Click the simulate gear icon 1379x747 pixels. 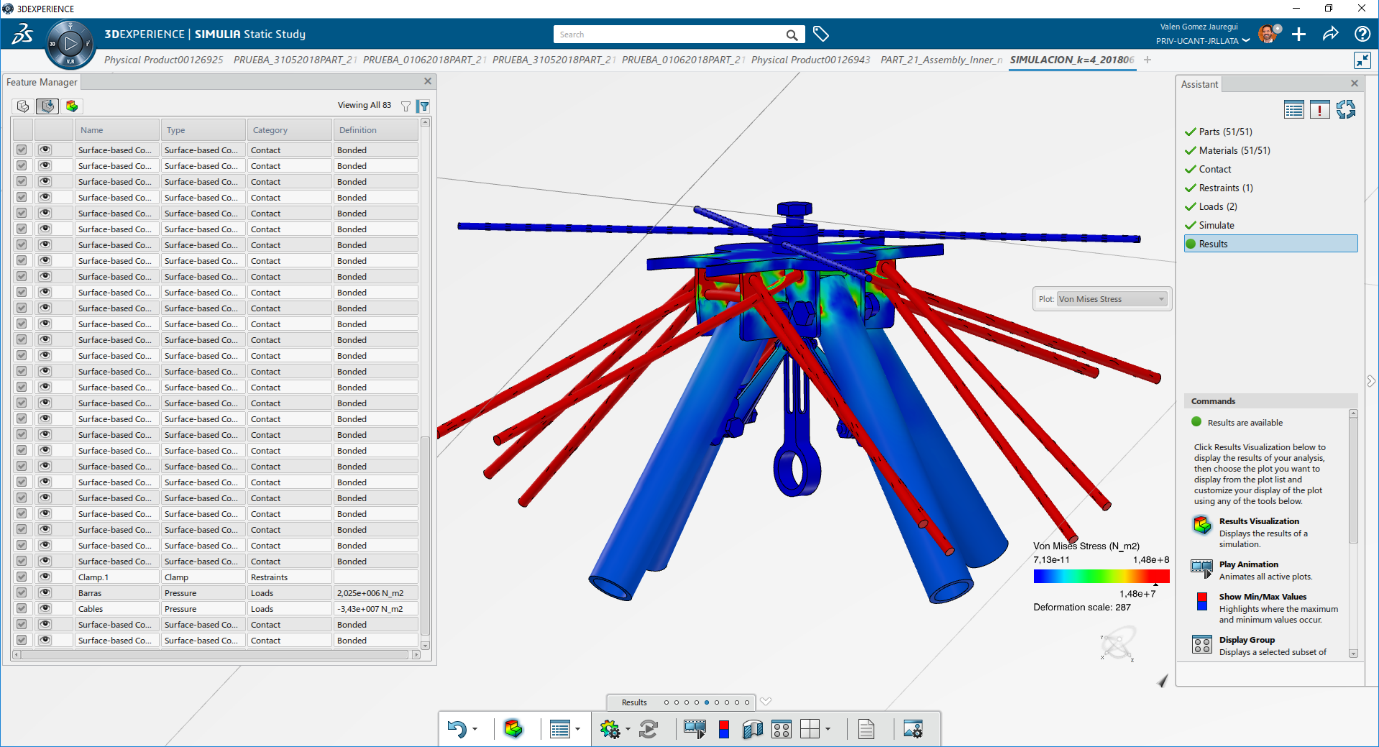[610, 729]
